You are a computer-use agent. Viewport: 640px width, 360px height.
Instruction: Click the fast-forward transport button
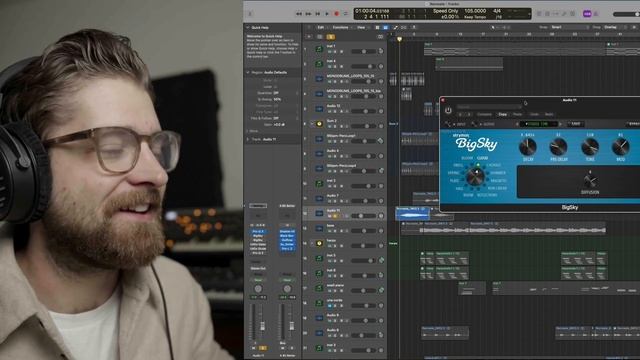308,14
